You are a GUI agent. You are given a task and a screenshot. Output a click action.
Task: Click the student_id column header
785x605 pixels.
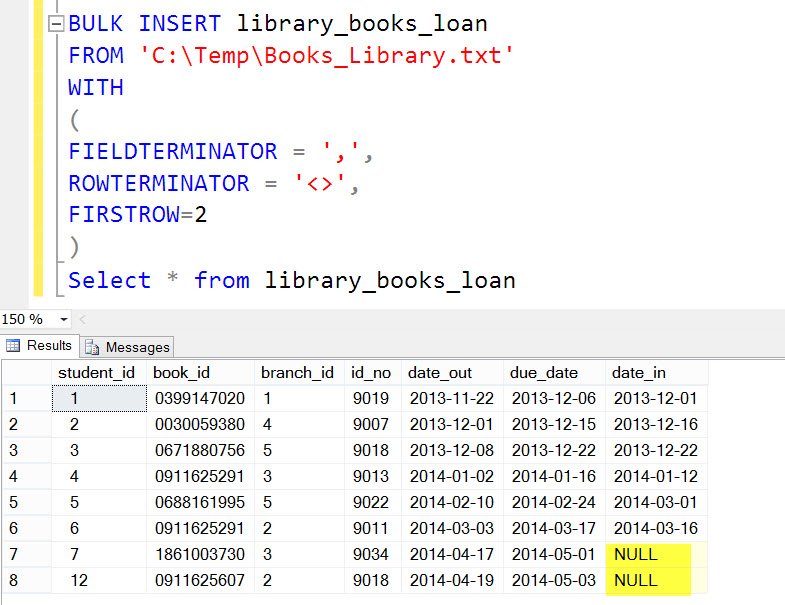[99, 373]
